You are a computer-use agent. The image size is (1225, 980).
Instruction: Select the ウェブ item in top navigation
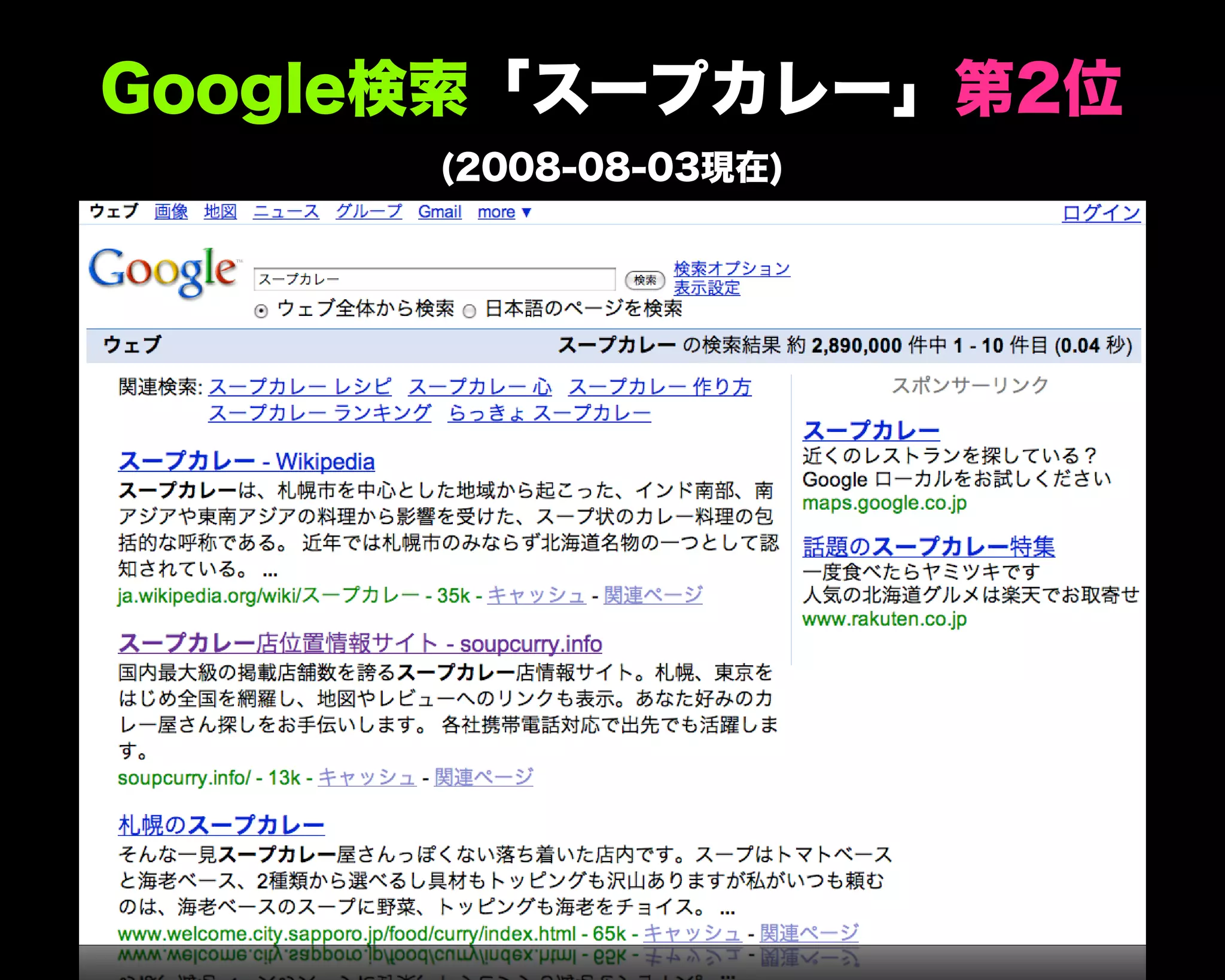114,211
